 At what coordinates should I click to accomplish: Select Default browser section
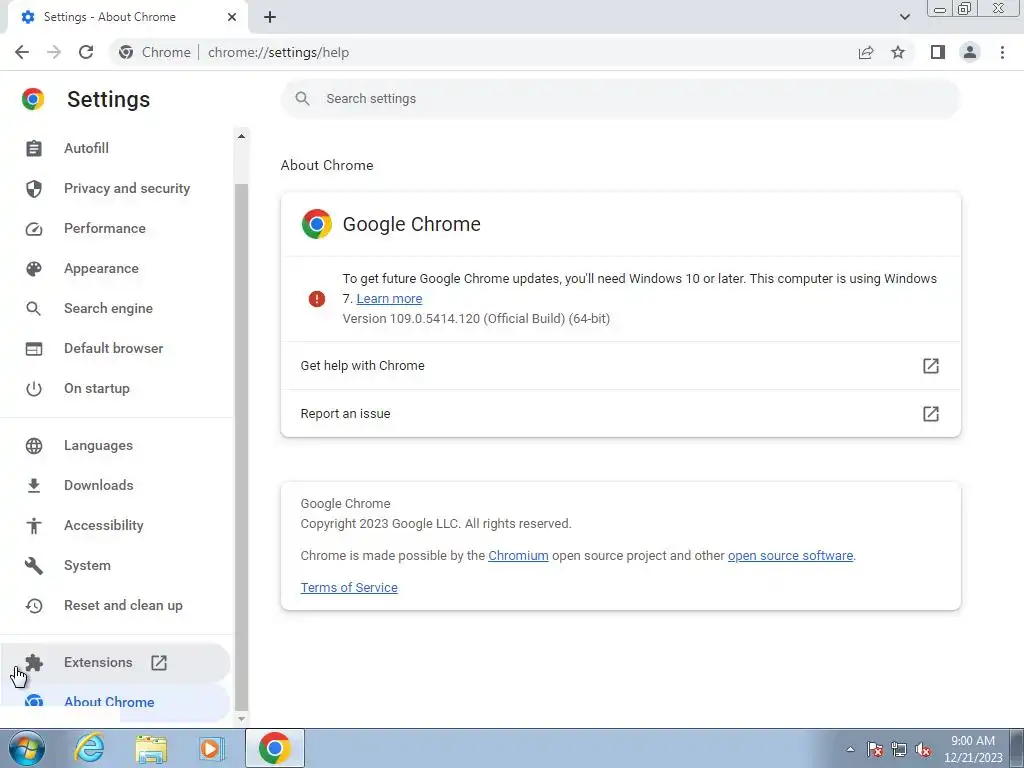[115, 349]
